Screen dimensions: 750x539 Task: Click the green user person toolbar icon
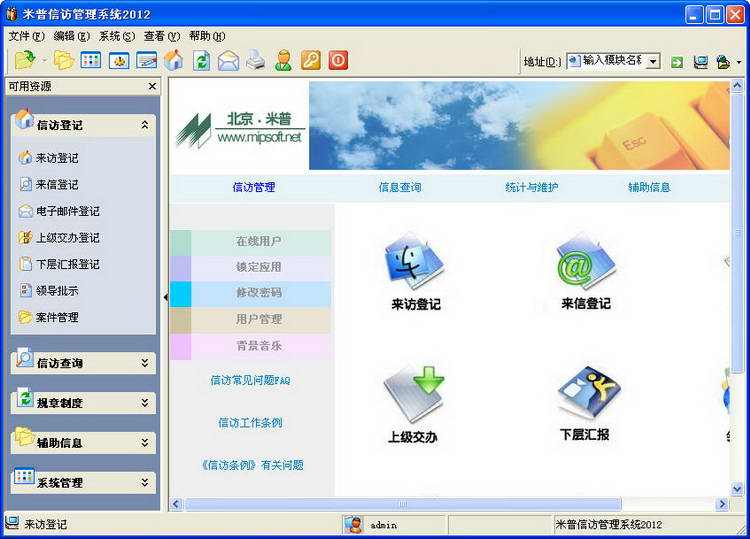click(284, 61)
